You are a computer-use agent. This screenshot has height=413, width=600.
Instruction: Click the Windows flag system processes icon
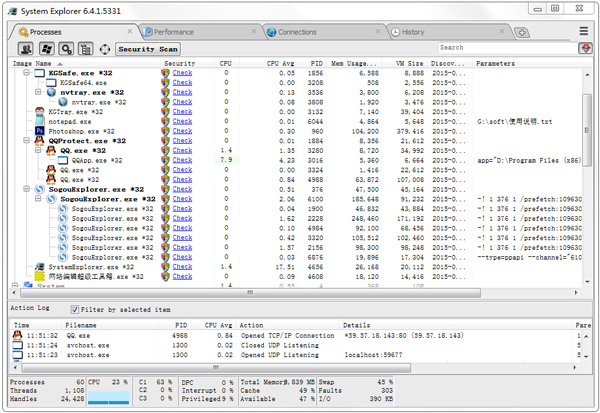[45, 48]
